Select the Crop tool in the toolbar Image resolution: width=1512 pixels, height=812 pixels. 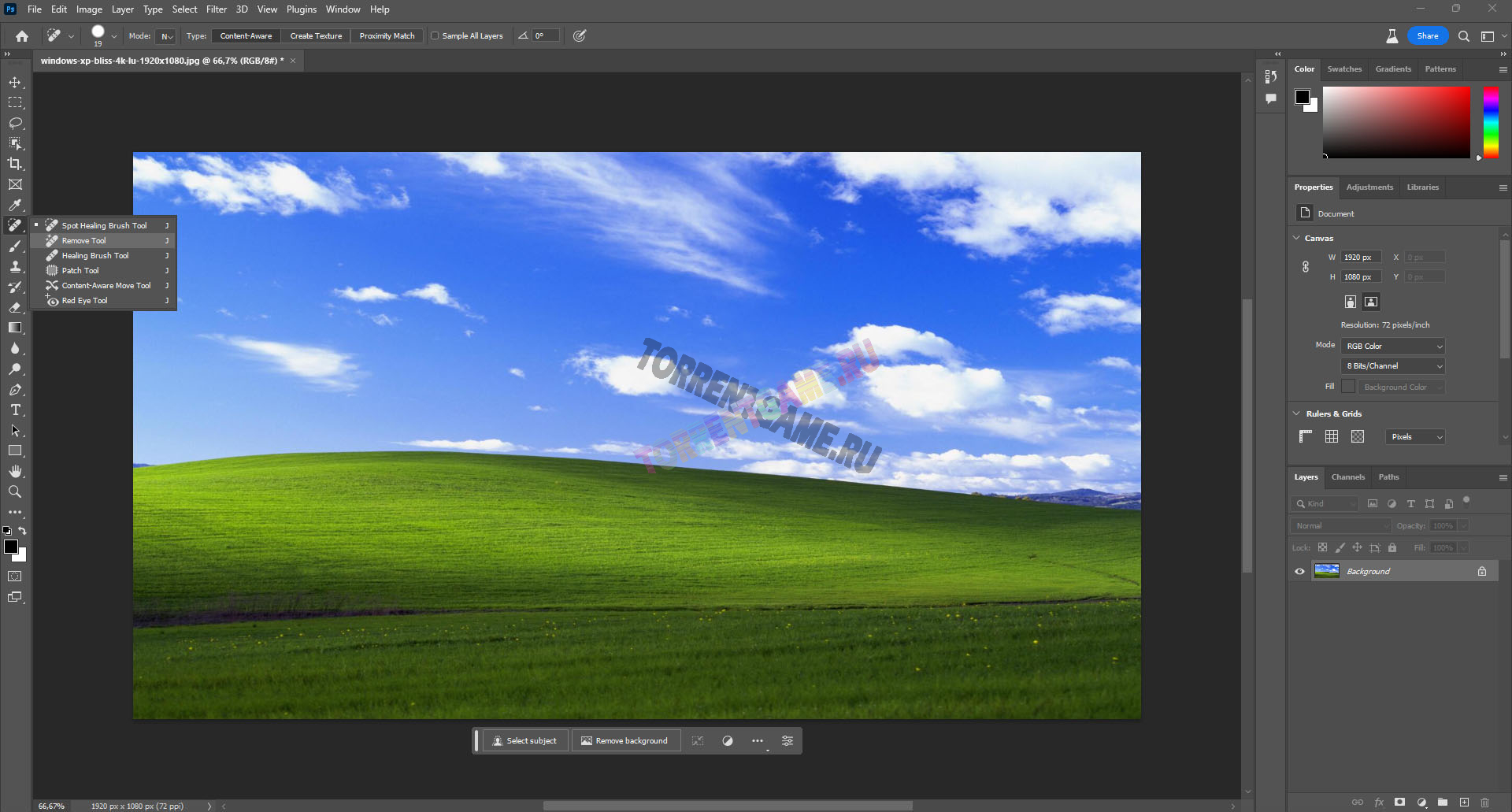(15, 164)
